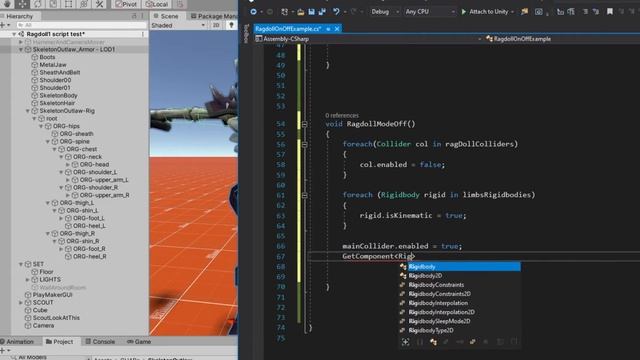The width and height of the screenshot is (640, 360).
Task: Select Unity's Transform tool
Action: point(84,4)
